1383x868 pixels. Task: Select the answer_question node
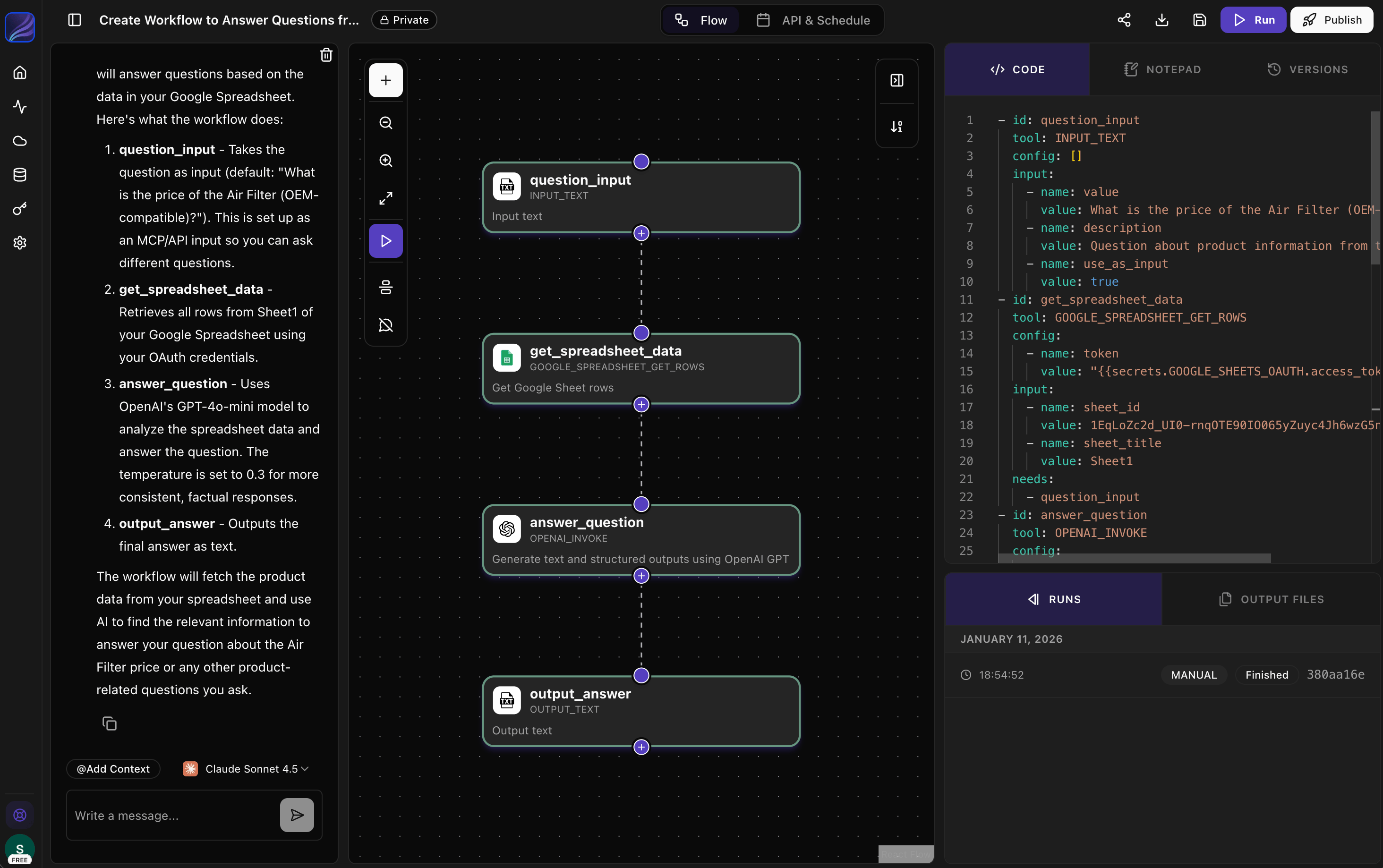tap(641, 540)
